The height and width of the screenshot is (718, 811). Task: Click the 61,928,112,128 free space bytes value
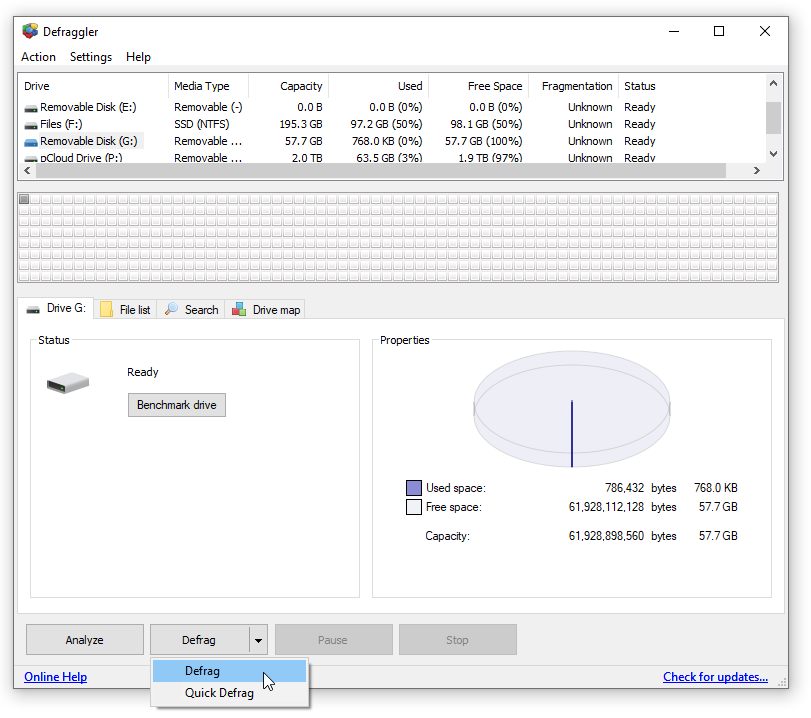(606, 507)
